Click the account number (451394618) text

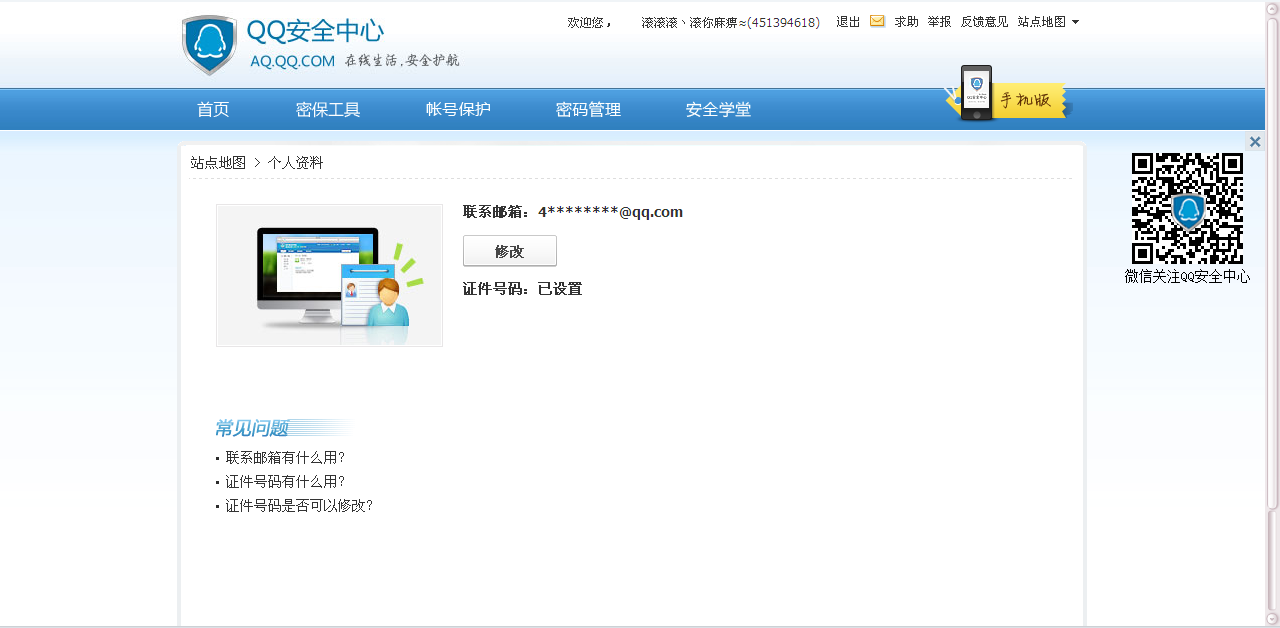pyautogui.click(x=783, y=22)
